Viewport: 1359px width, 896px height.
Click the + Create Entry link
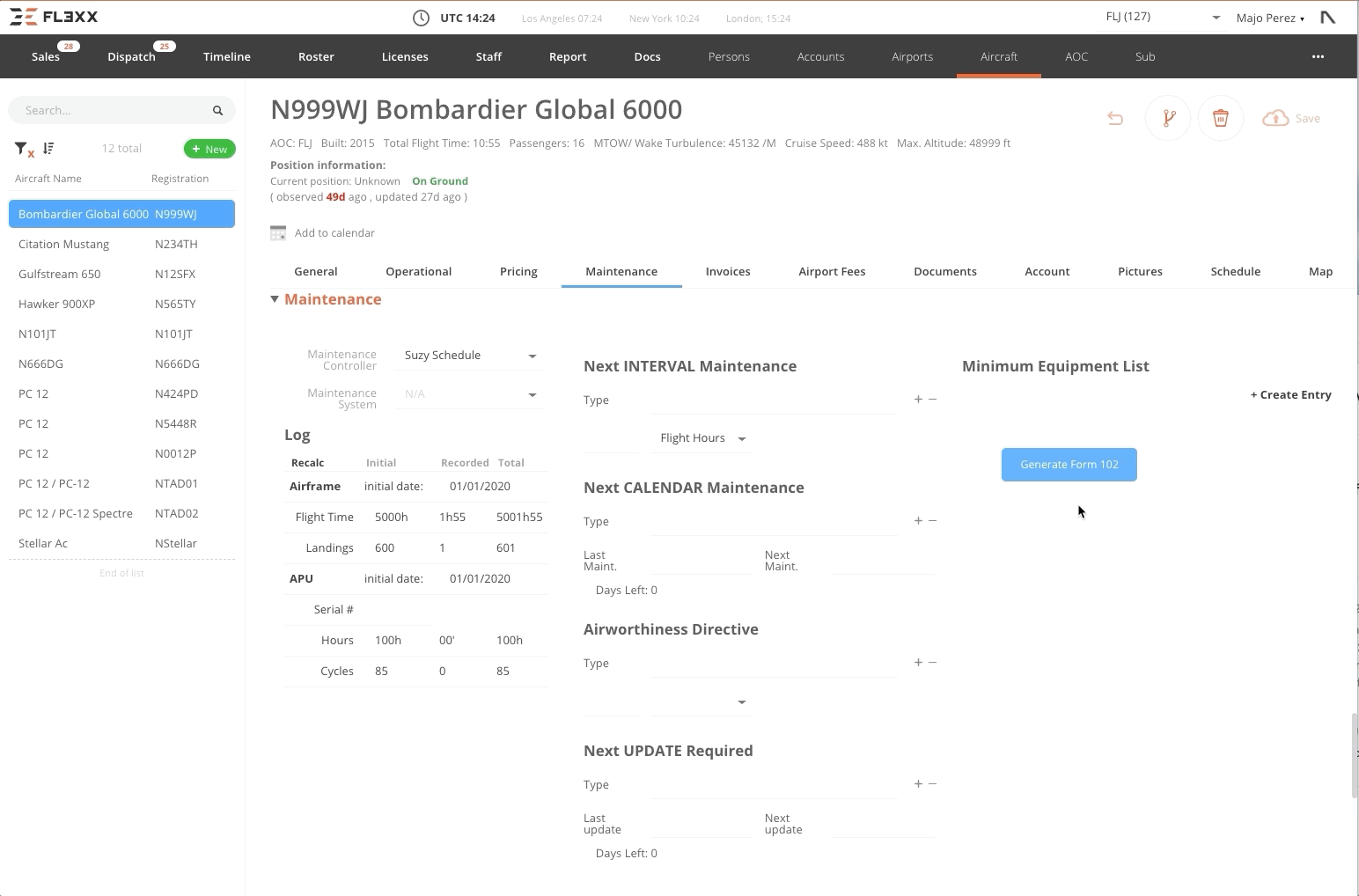click(x=1290, y=395)
